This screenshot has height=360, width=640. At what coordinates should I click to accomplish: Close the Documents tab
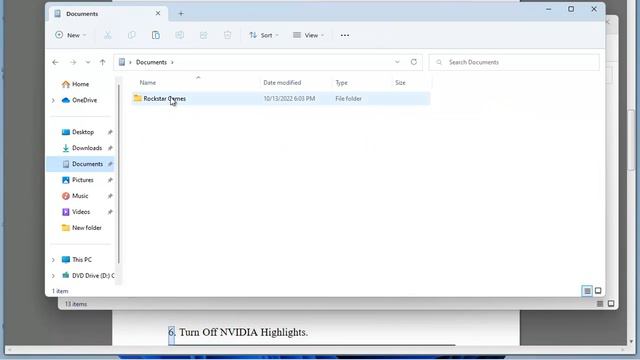coord(158,13)
